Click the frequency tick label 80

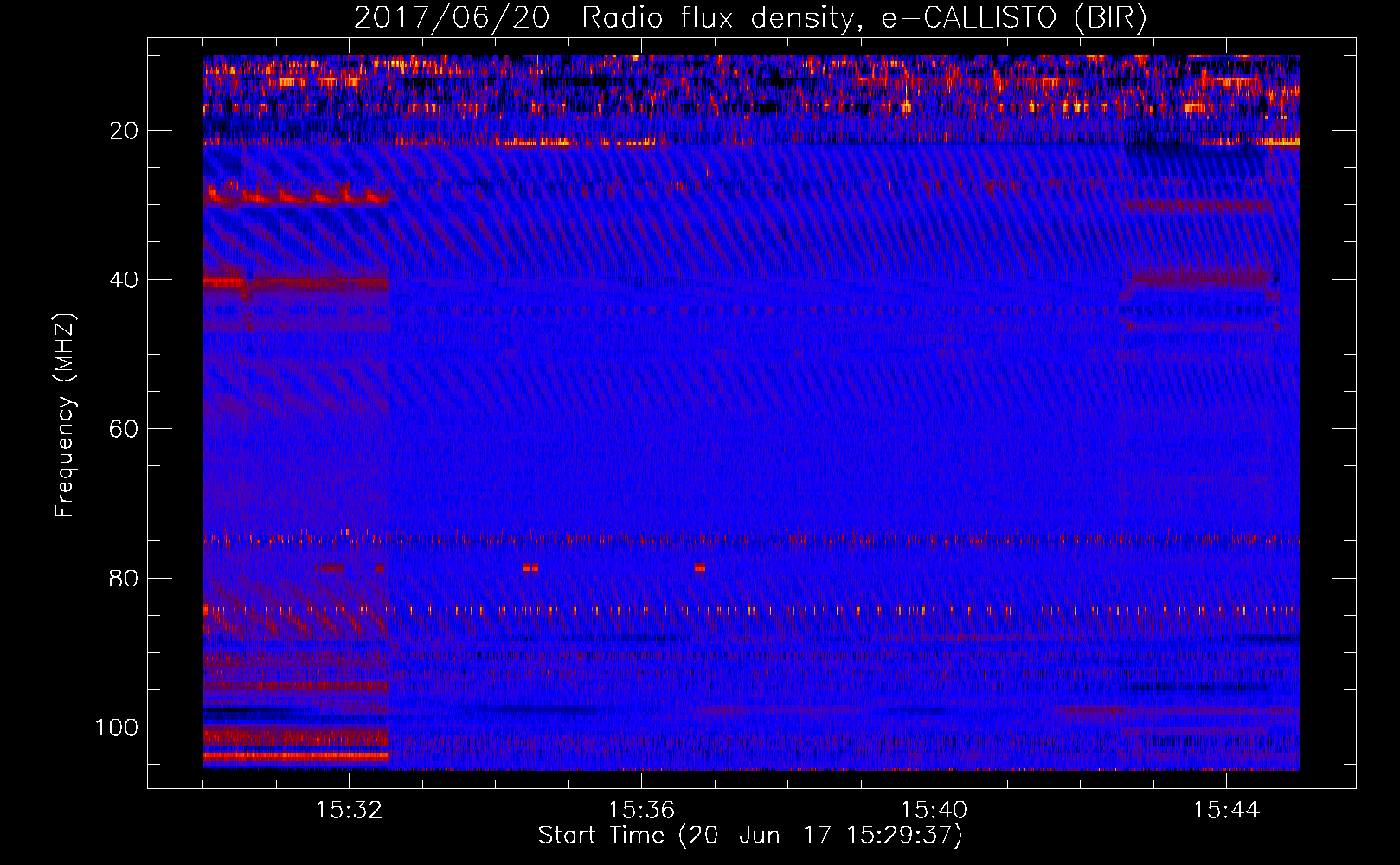[124, 578]
